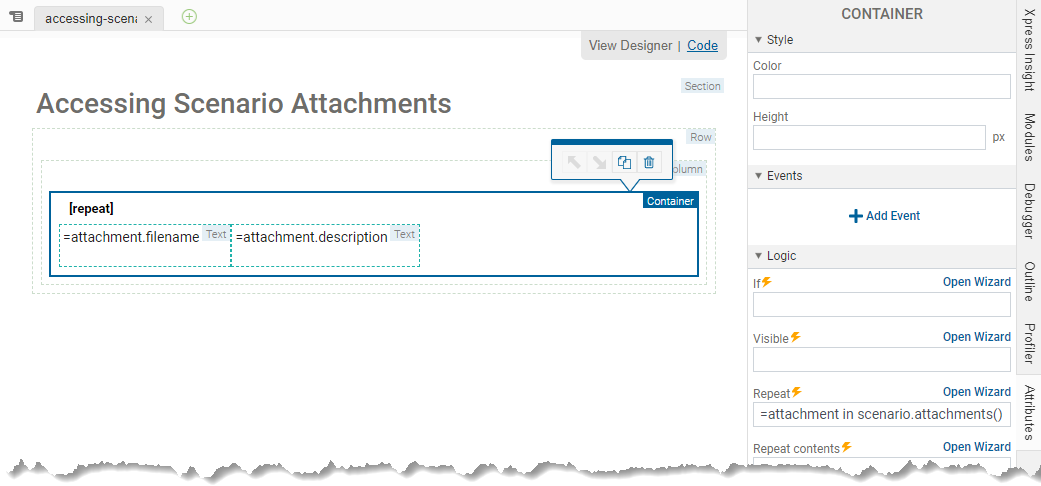The height and width of the screenshot is (486, 1041).
Task: Collapse the Events section
Action: (759, 176)
